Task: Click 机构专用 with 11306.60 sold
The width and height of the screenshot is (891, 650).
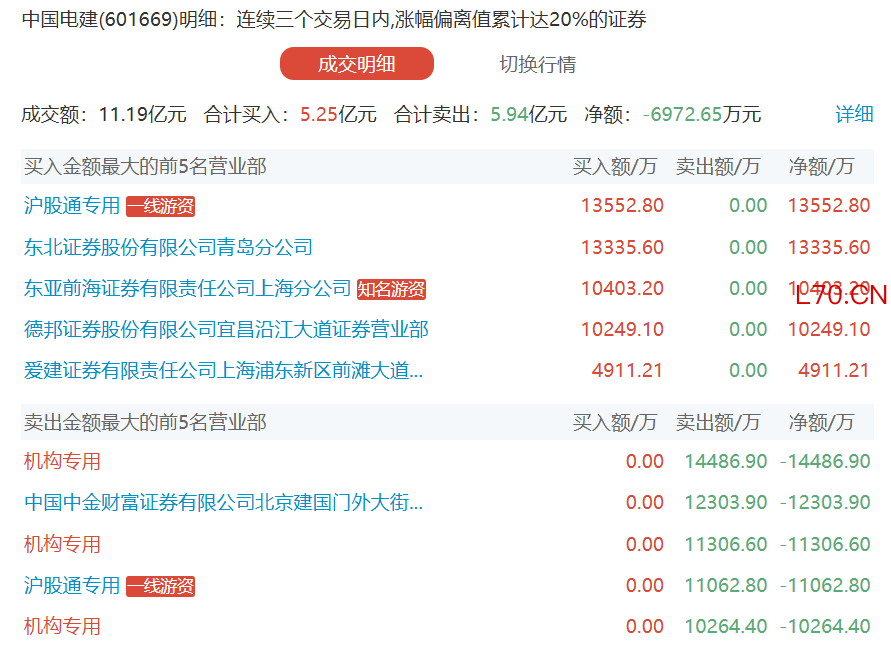Action: coord(62,544)
